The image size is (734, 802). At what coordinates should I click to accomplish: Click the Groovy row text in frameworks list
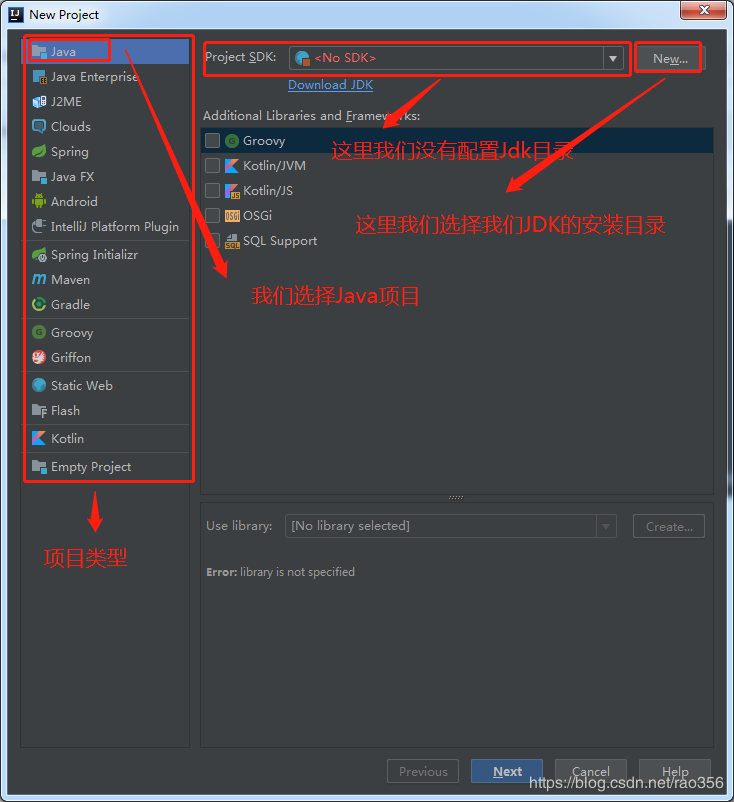264,141
